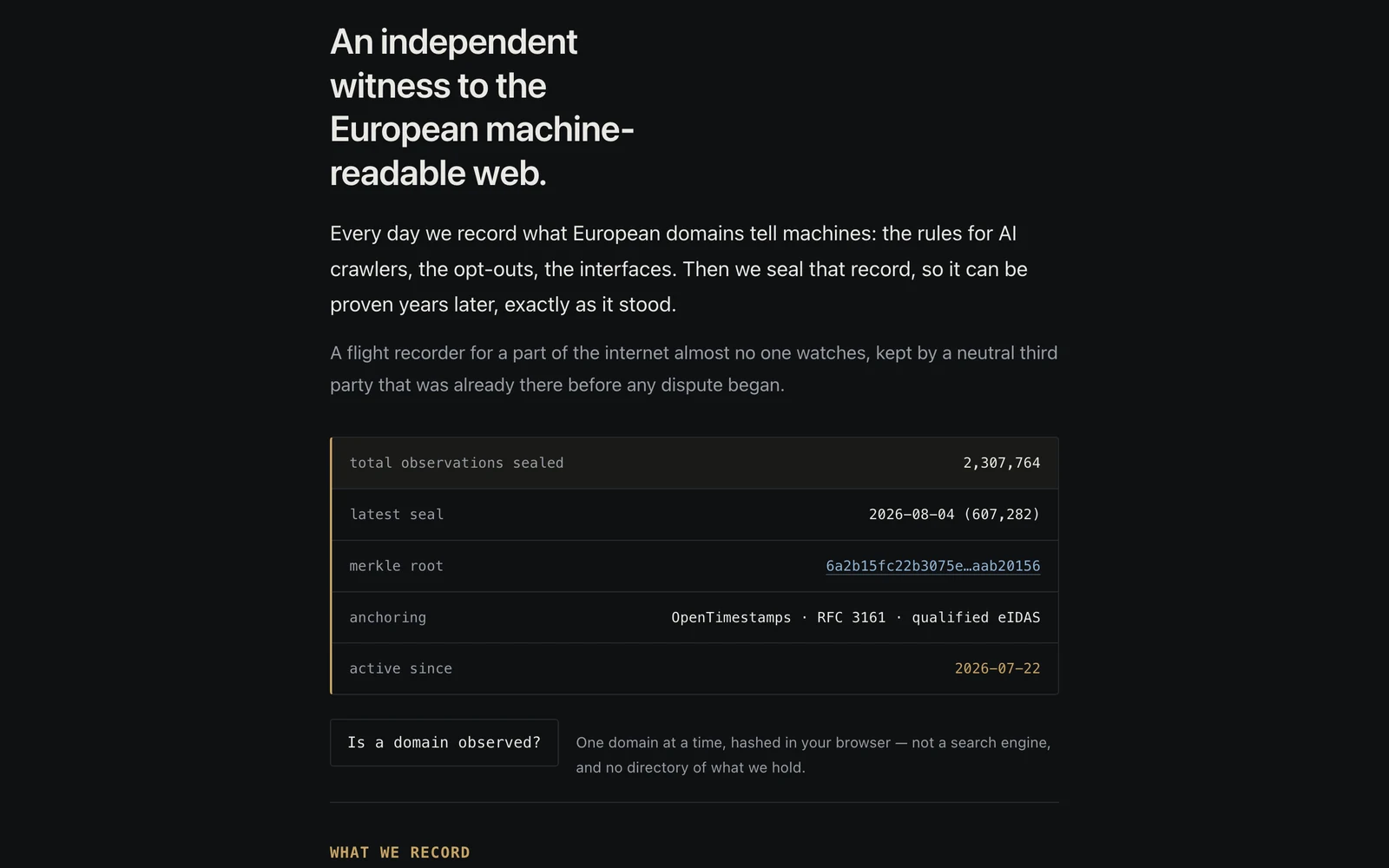Click the "latest seal" label
Image resolution: width=1389 pixels, height=868 pixels.
396,515
